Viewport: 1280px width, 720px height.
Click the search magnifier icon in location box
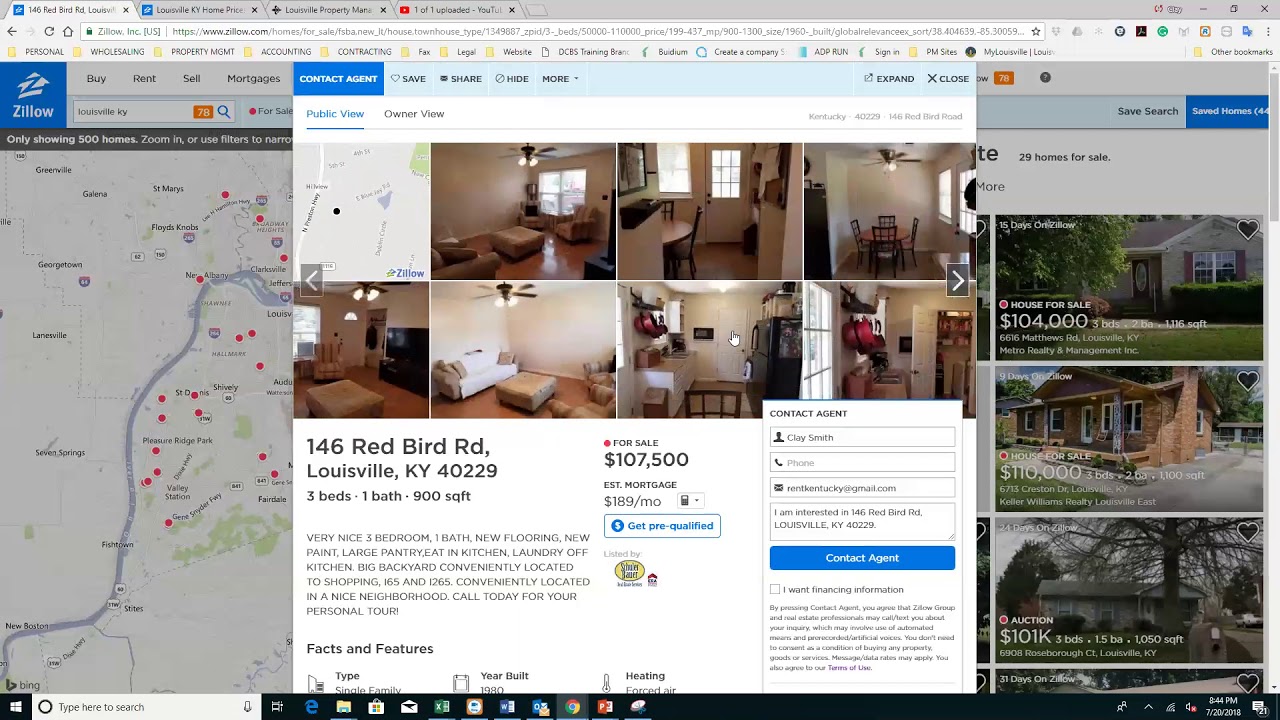(224, 112)
